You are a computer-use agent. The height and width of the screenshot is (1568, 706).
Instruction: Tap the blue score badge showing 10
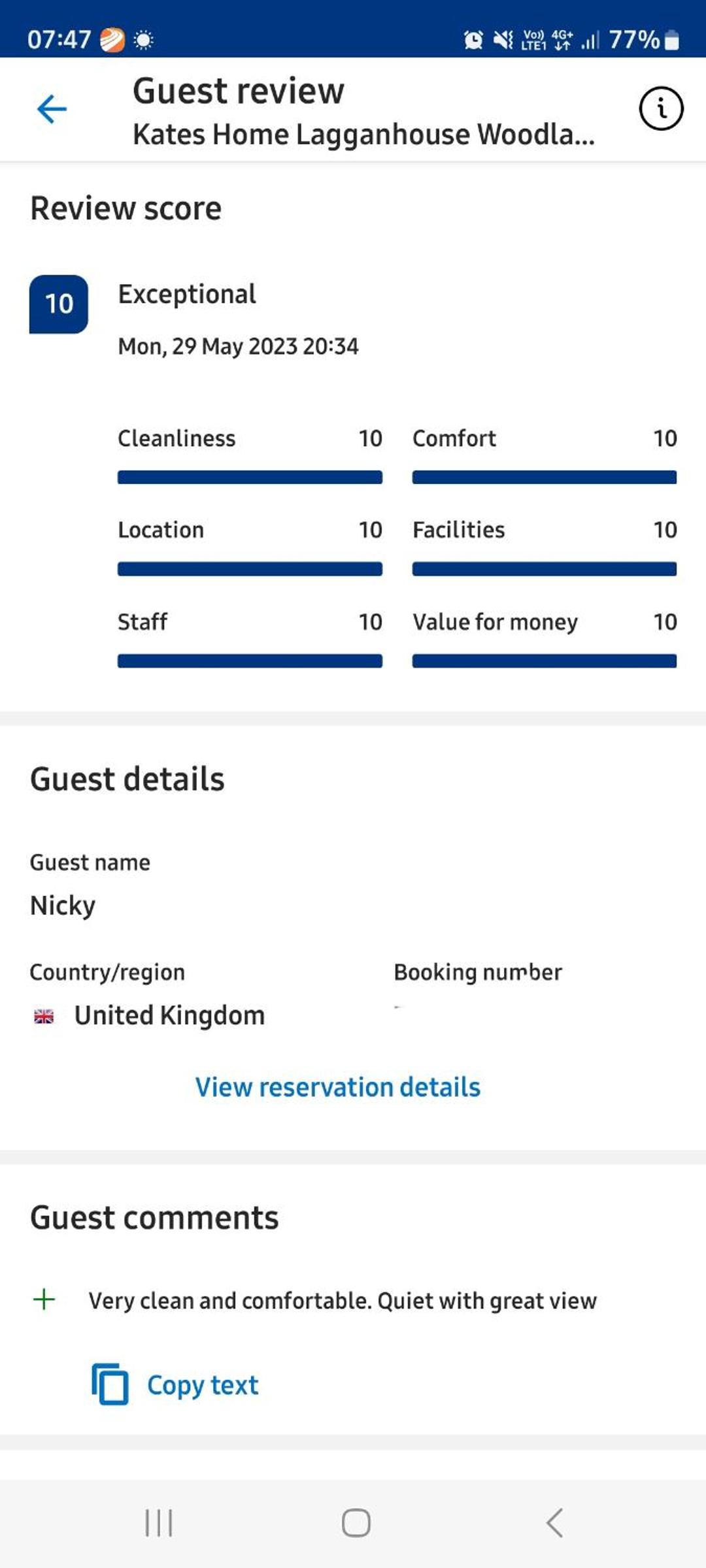click(59, 304)
